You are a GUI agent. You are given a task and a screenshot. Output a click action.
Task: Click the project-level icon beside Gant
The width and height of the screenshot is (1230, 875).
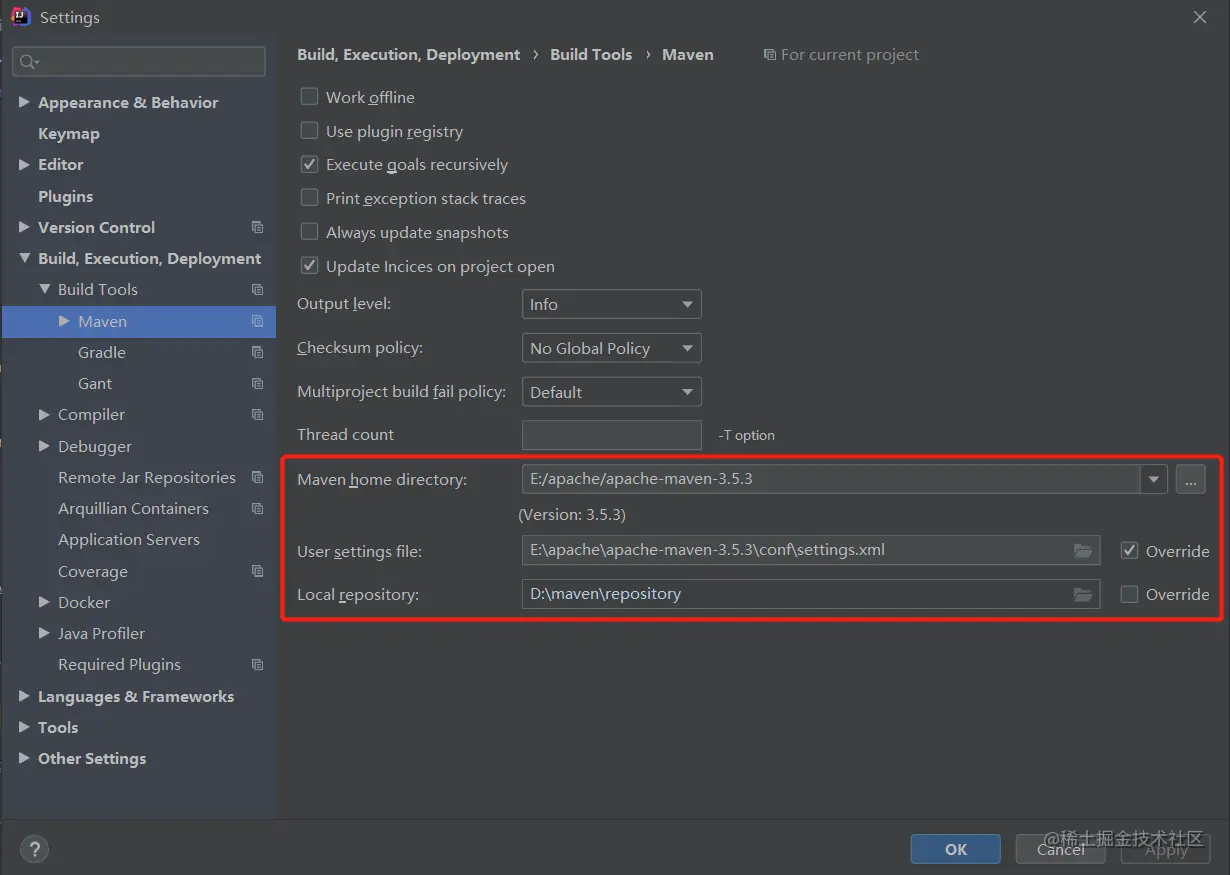(x=257, y=383)
